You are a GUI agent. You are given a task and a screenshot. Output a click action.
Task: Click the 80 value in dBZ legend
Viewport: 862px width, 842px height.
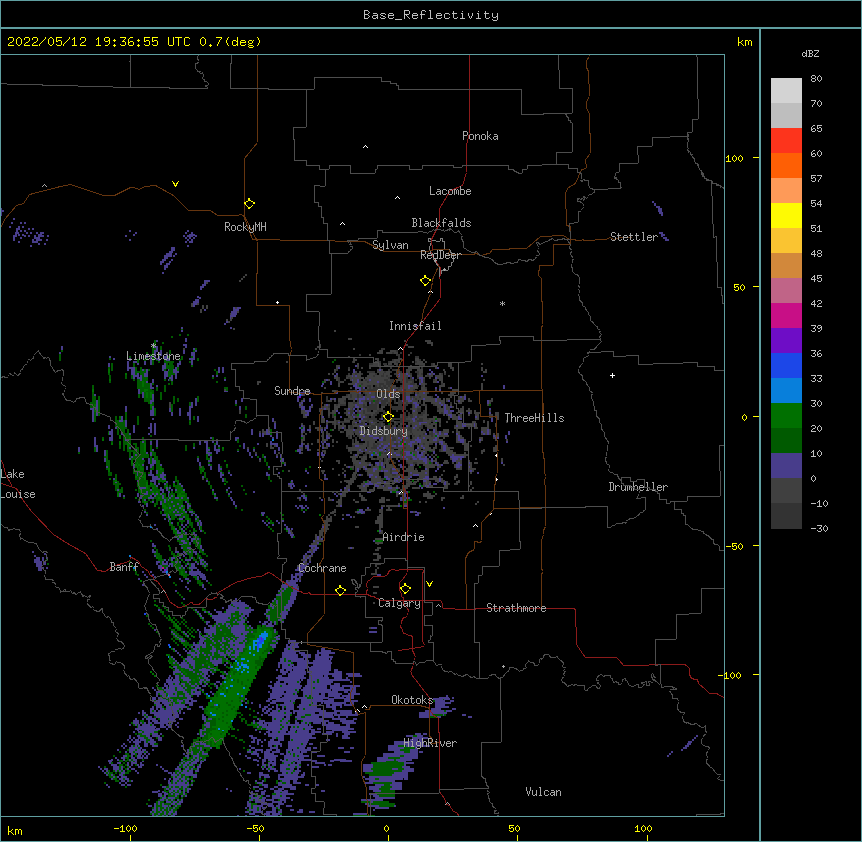[816, 79]
